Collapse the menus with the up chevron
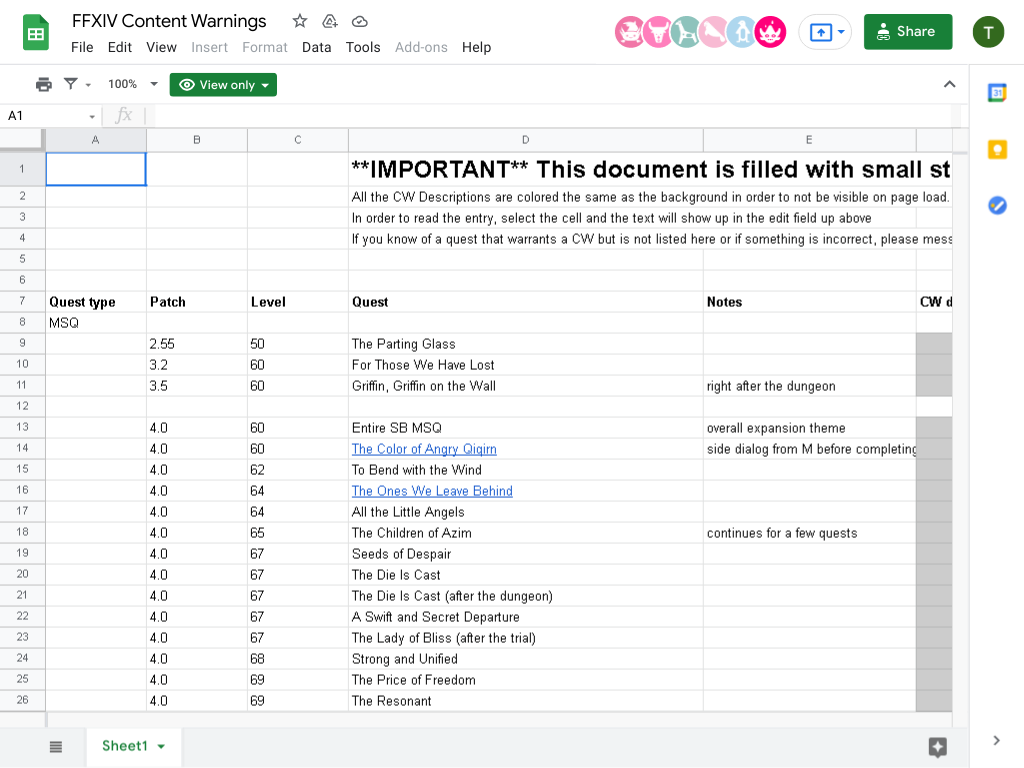 (x=950, y=84)
